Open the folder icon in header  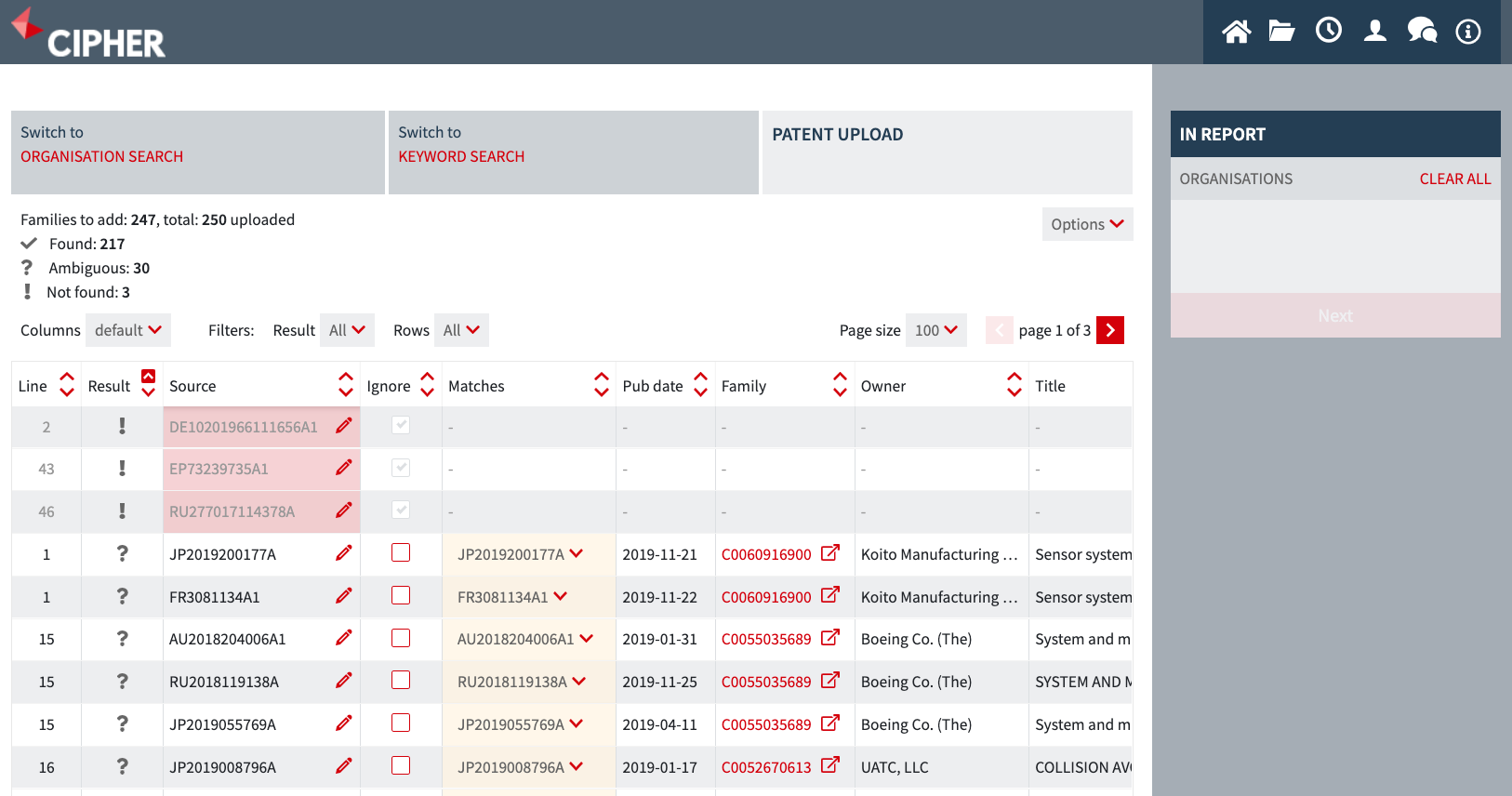tap(1282, 32)
